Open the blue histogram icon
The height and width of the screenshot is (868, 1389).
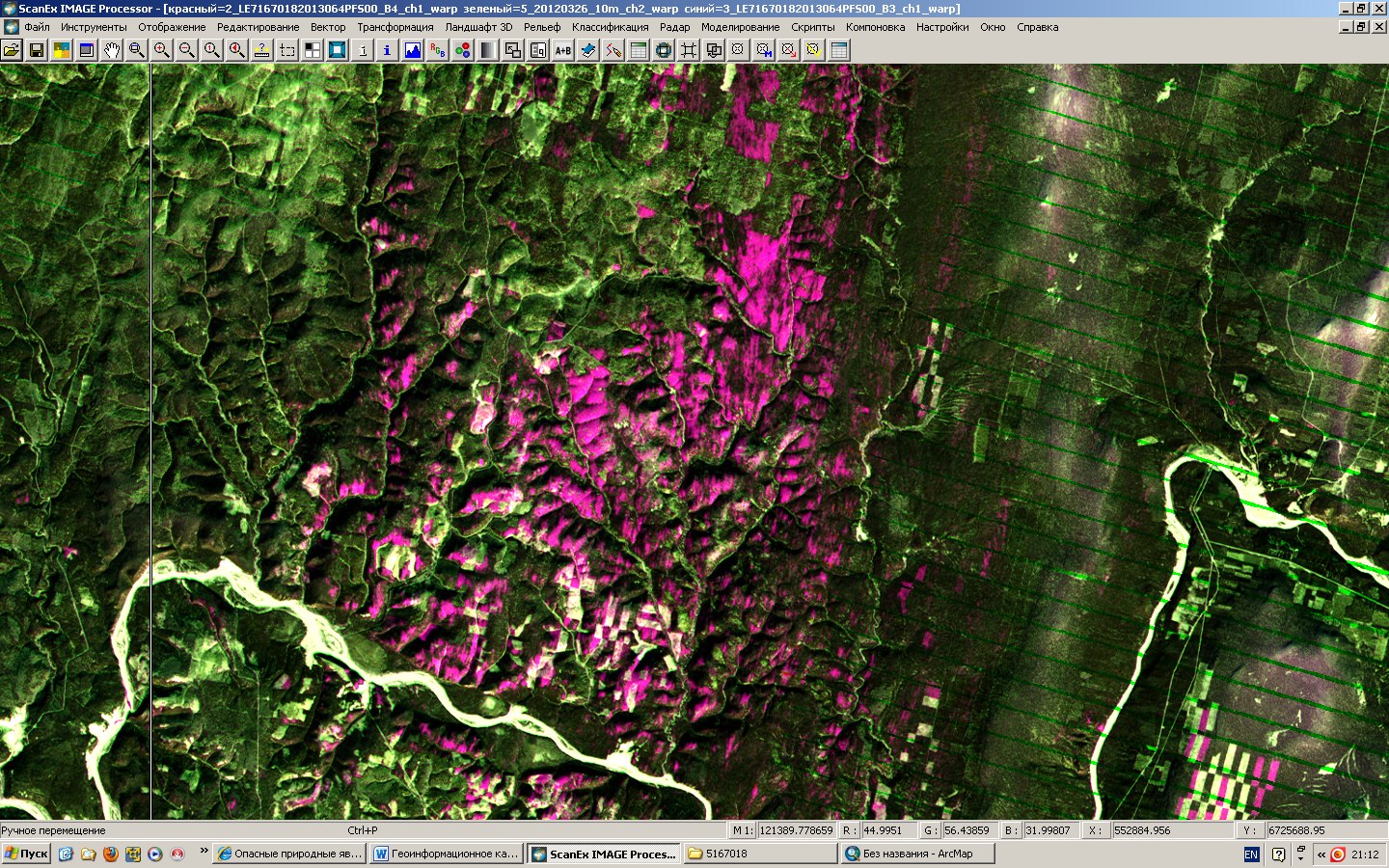413,50
